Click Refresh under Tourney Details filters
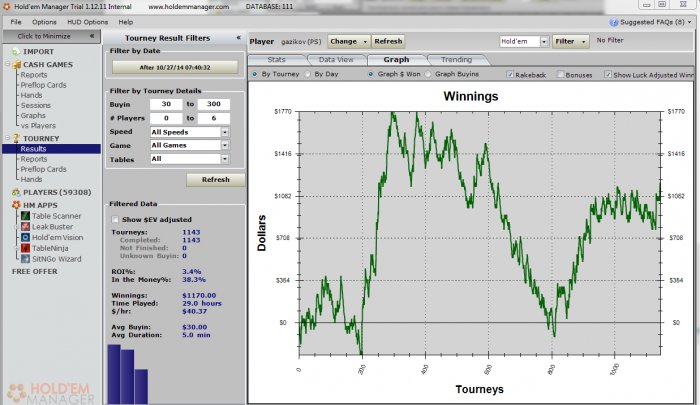The image size is (700, 405). [216, 180]
